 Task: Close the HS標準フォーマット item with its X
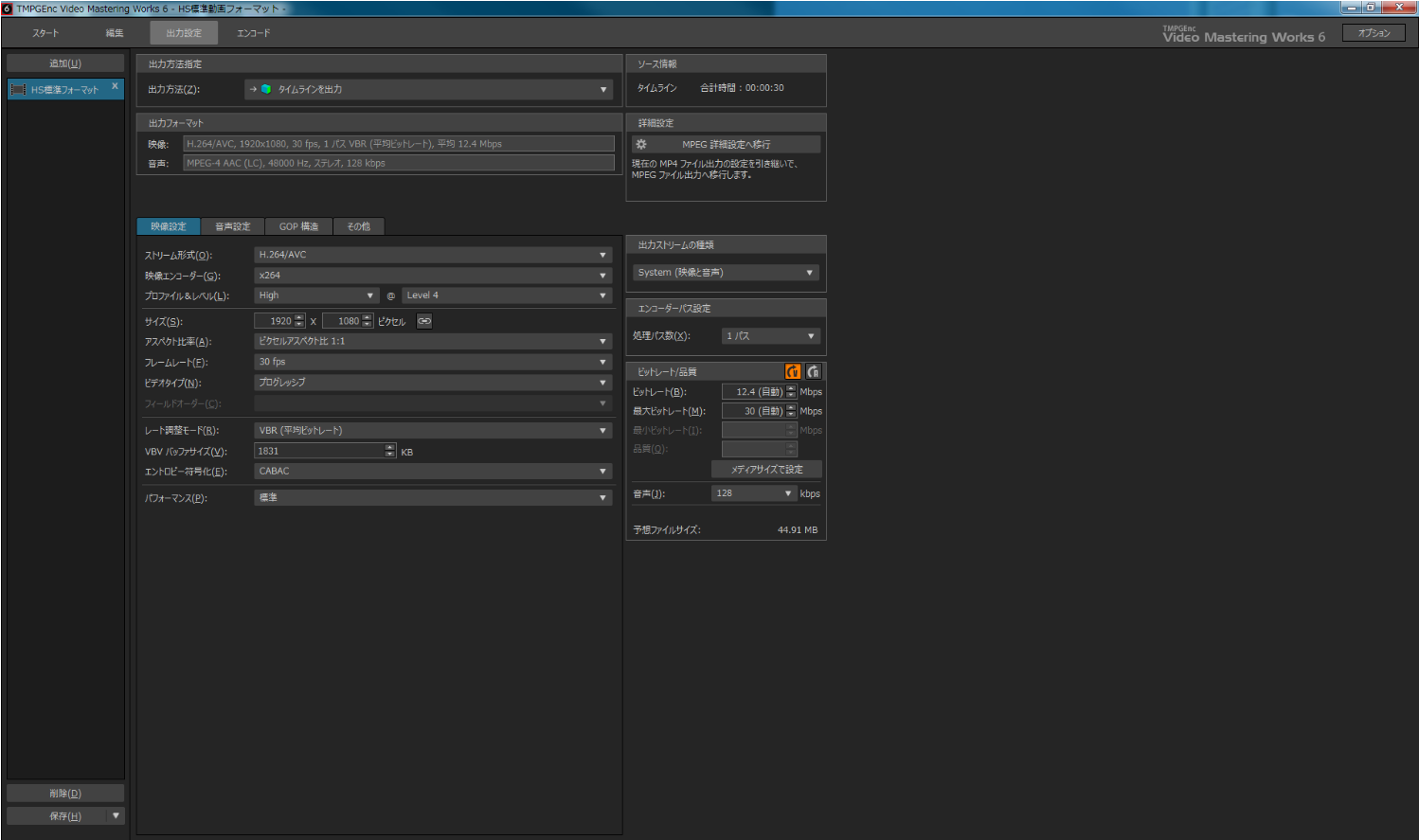115,86
